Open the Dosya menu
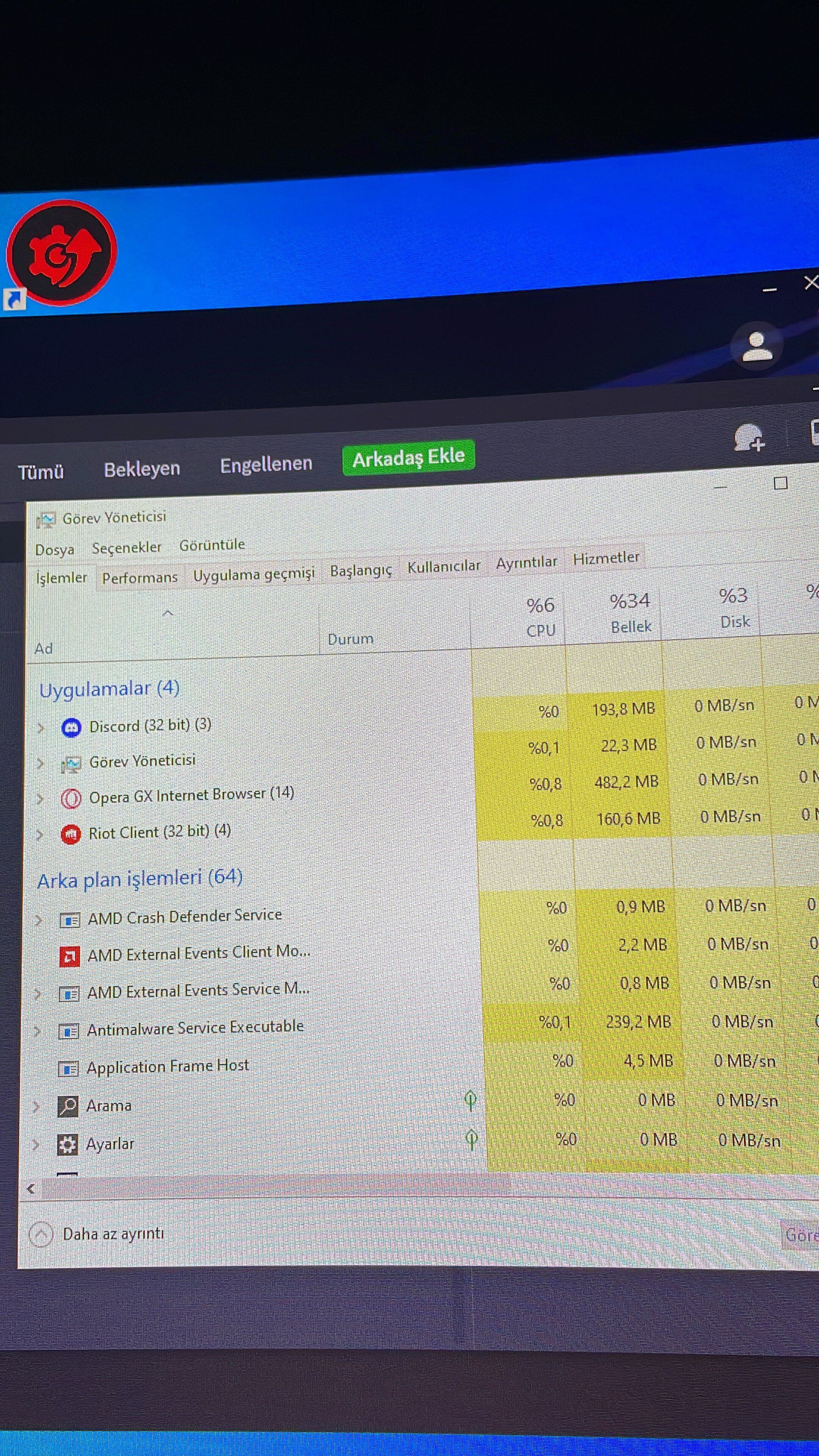Image resolution: width=819 pixels, height=1456 pixels. point(55,549)
